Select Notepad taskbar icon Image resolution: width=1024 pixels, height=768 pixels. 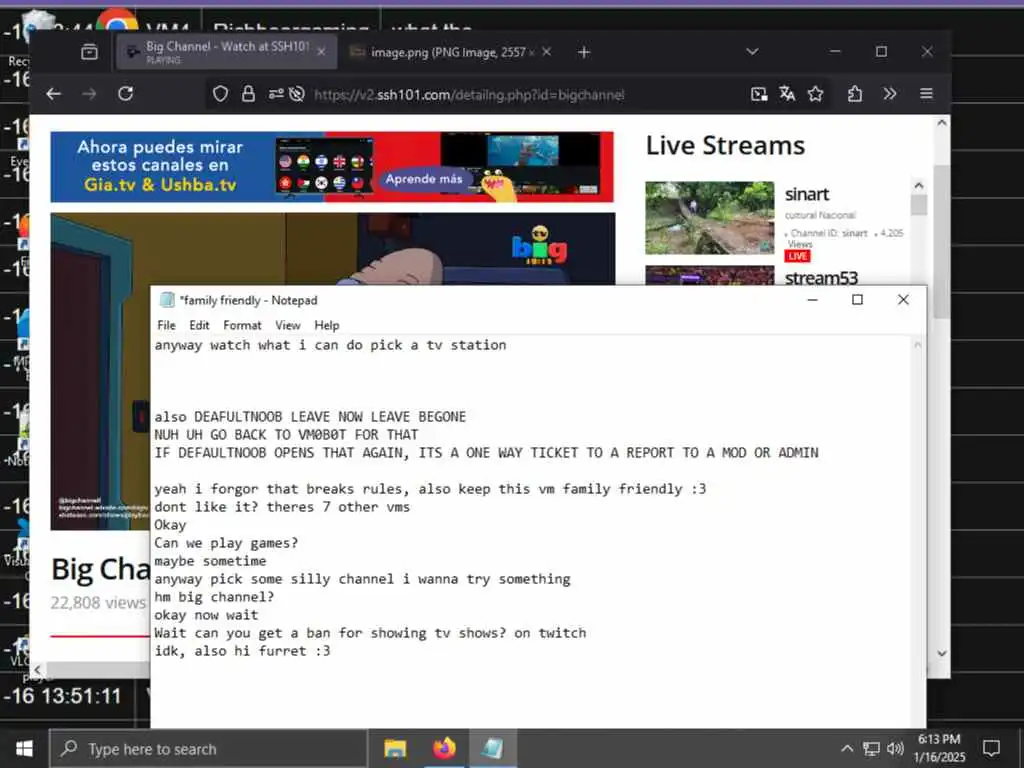tap(492, 748)
